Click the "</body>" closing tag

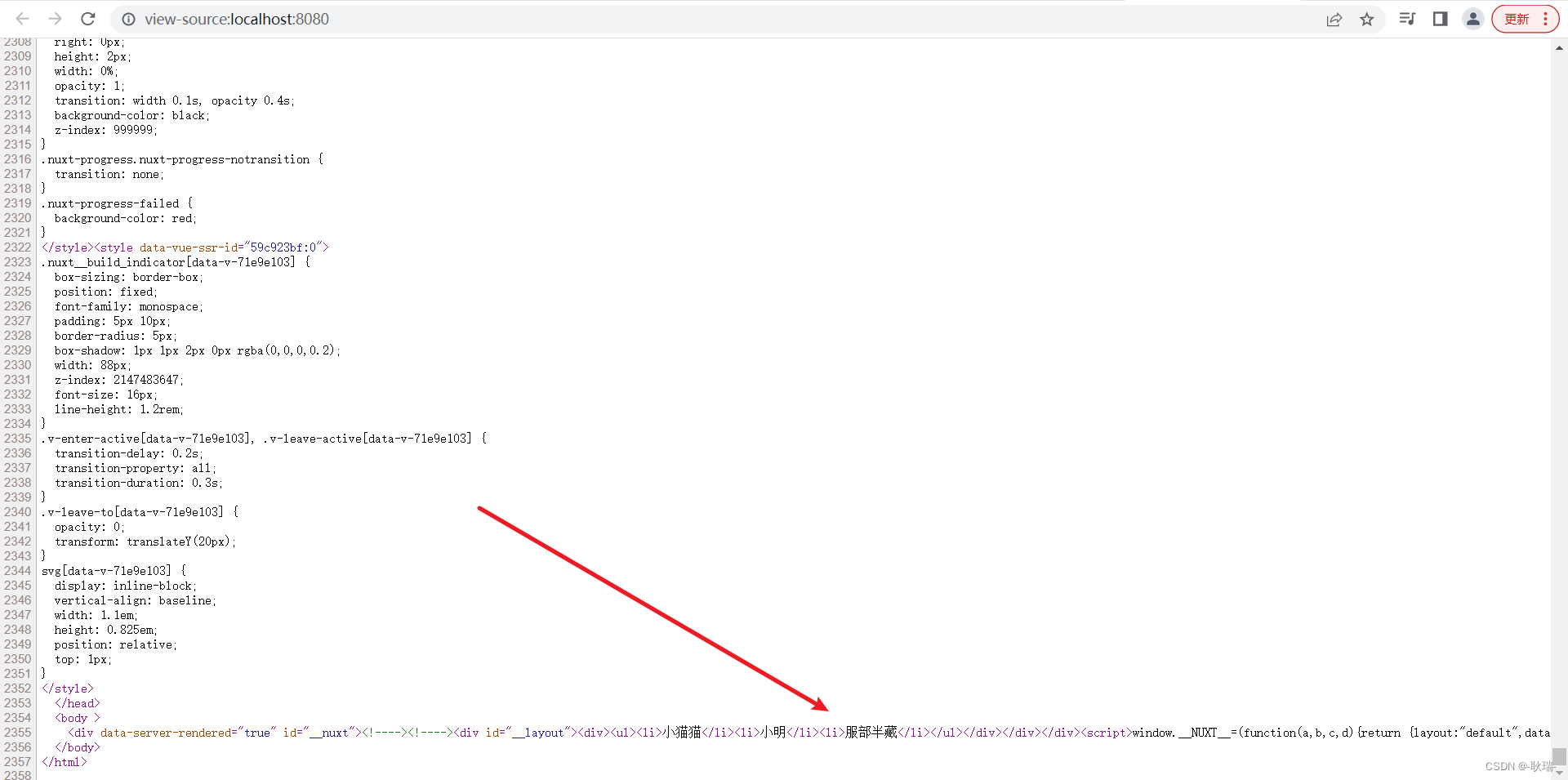[x=78, y=747]
